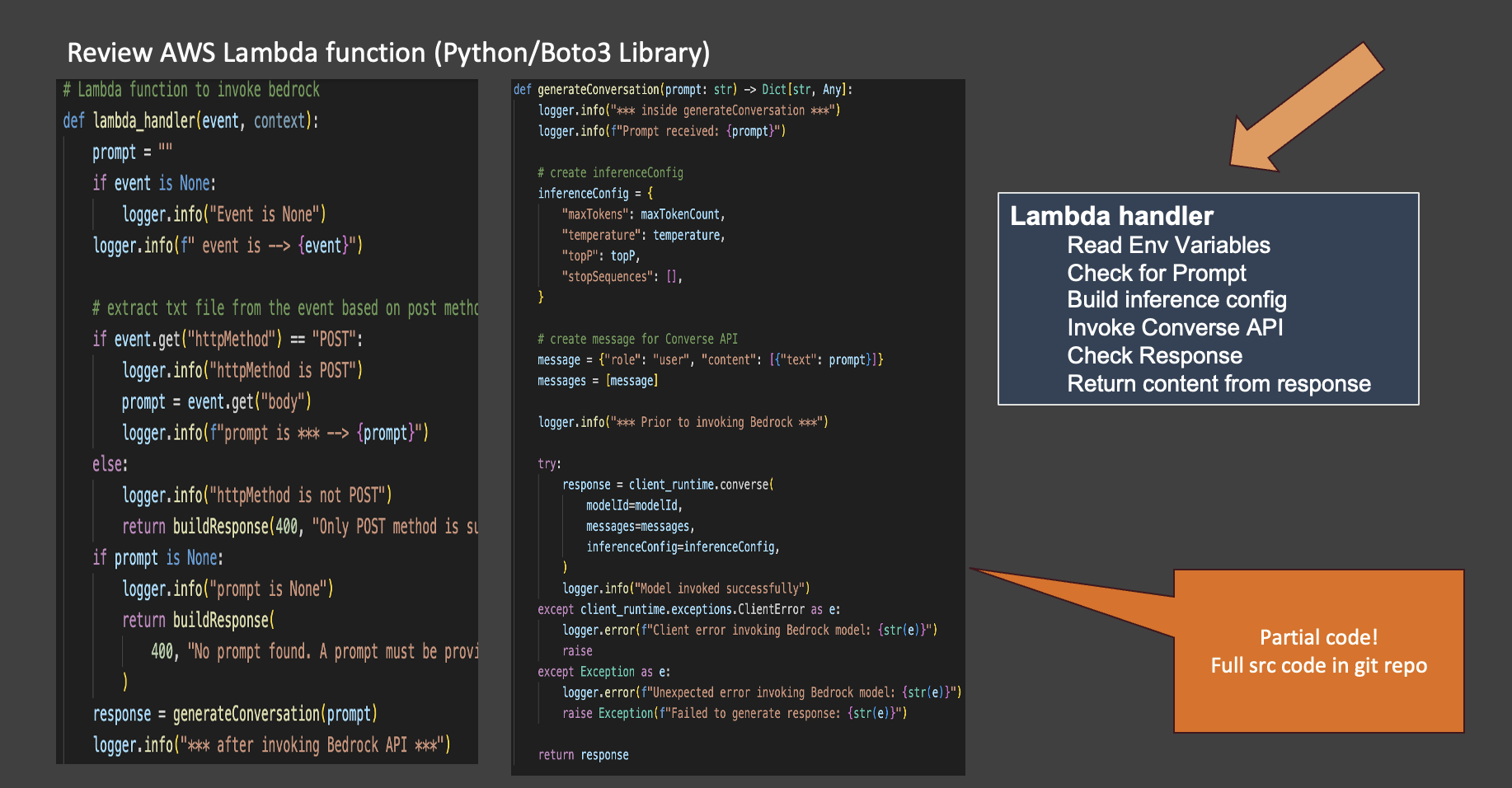Screen dimensions: 1512x788
Task: Click the 'try:' line in generateConversation
Action: point(549,464)
